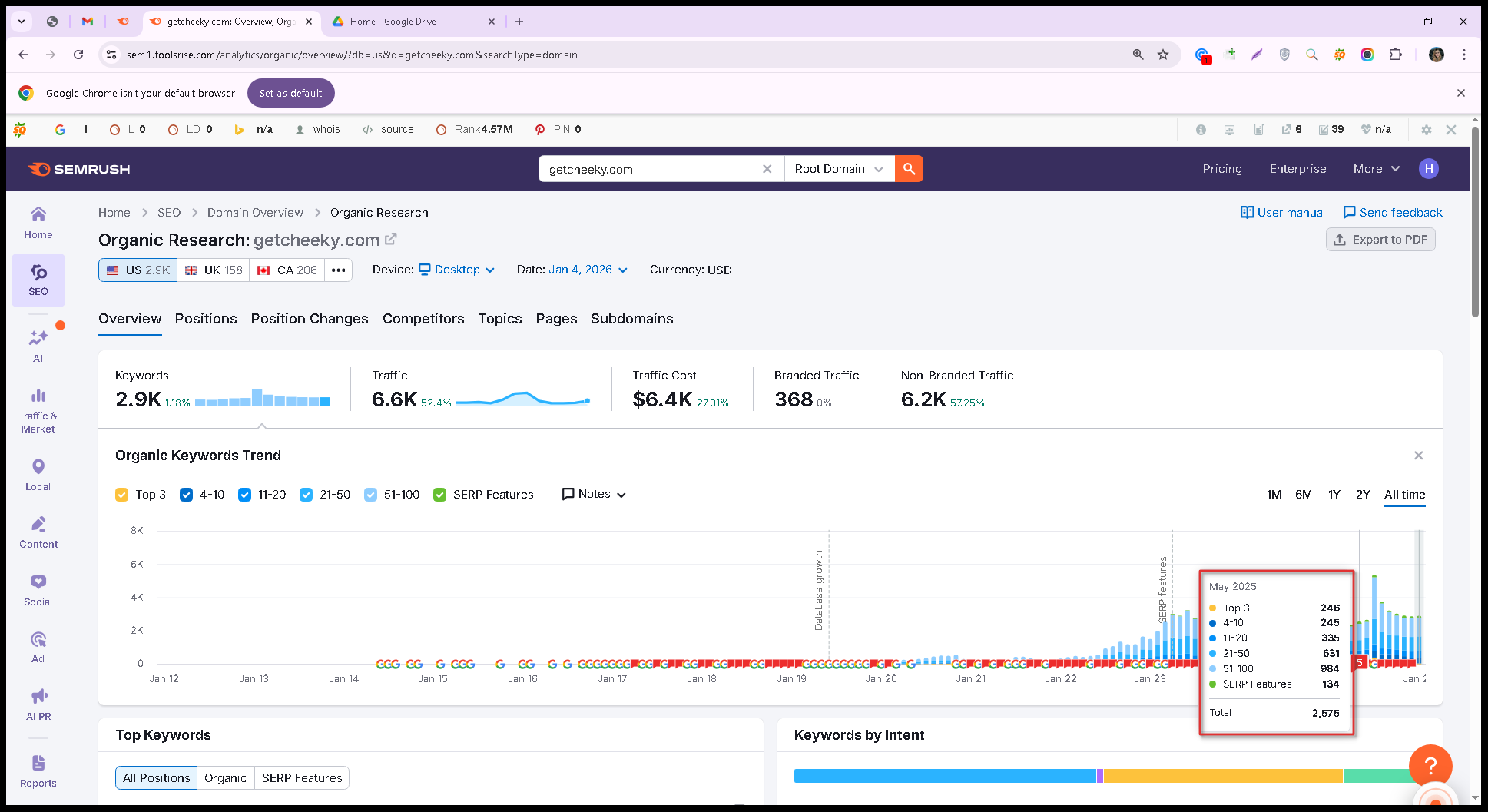Viewport: 1488px width, 812px height.
Task: Expand the Root Domain dropdown
Action: [x=839, y=169]
